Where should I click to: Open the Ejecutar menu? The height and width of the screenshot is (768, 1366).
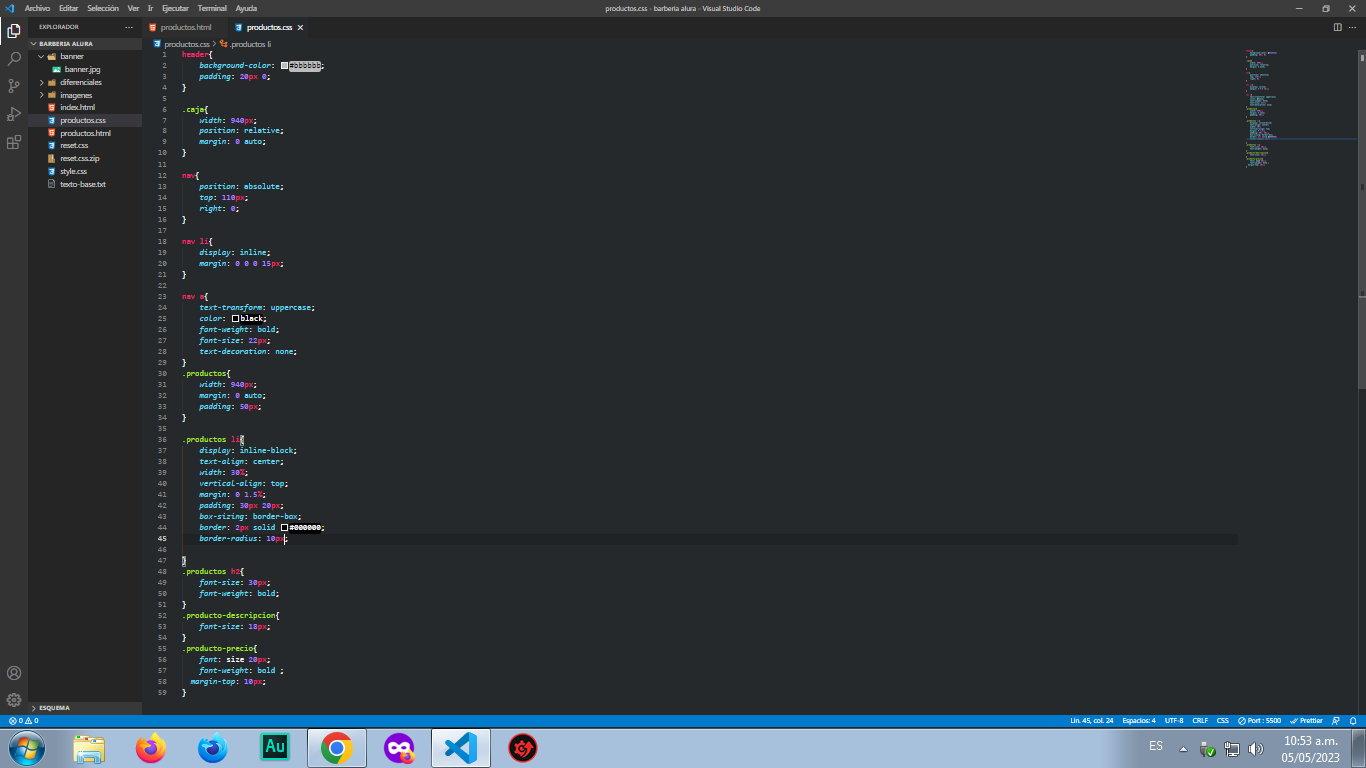175,8
